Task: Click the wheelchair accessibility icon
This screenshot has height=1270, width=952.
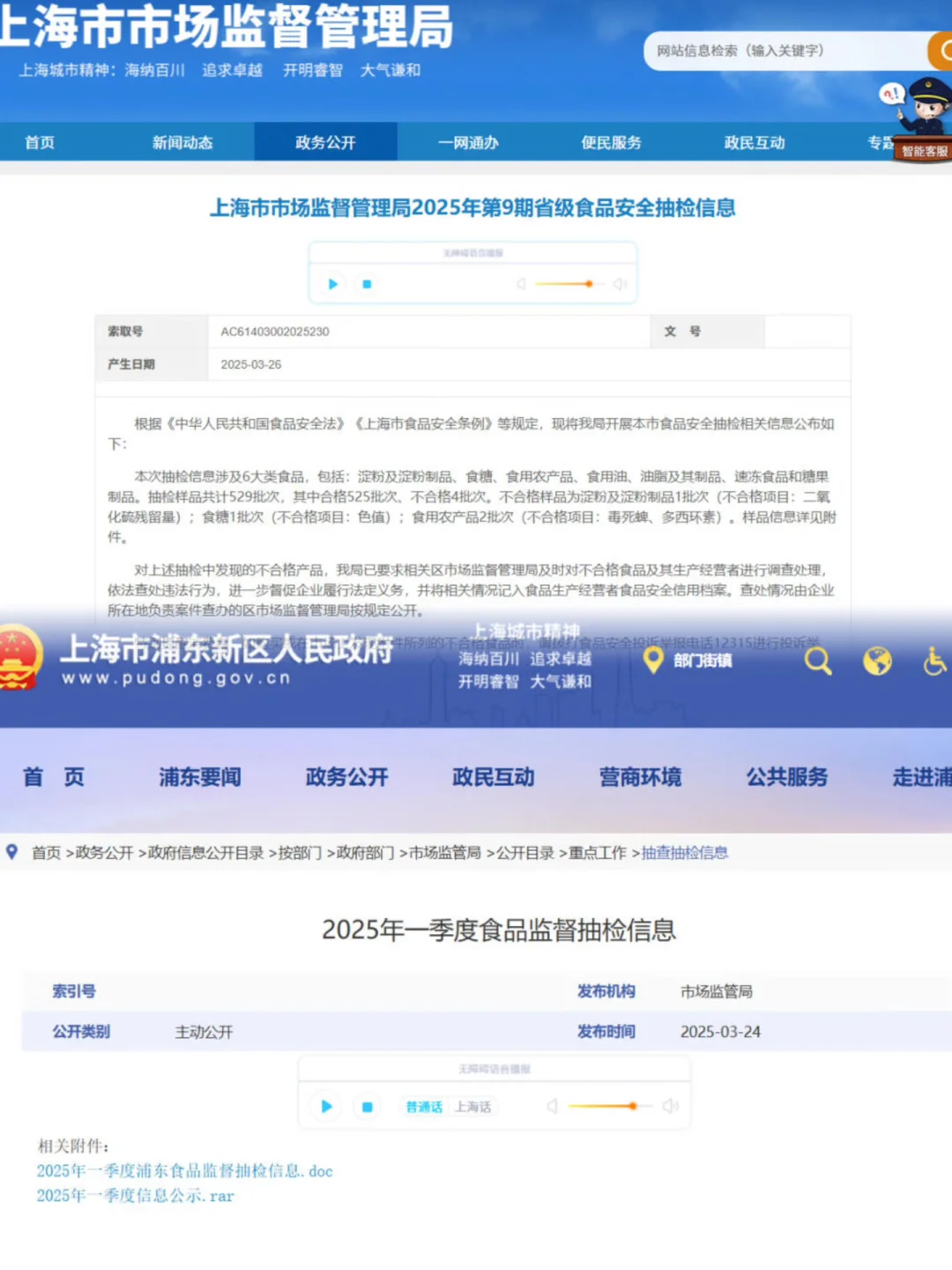Action: pyautogui.click(x=935, y=661)
